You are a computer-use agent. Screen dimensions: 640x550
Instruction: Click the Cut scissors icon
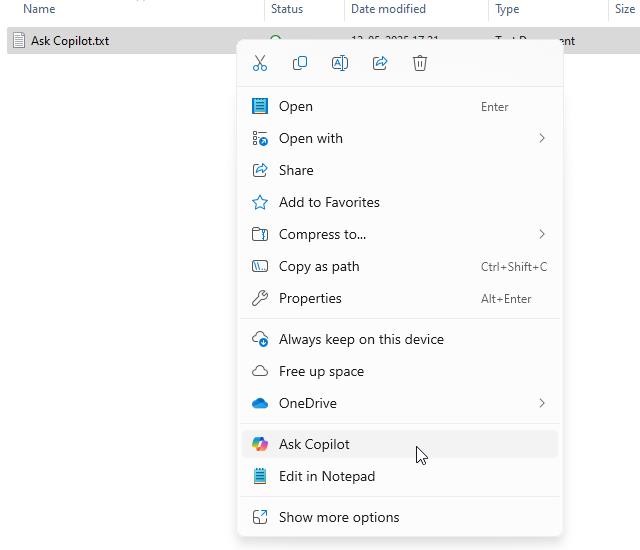point(260,63)
